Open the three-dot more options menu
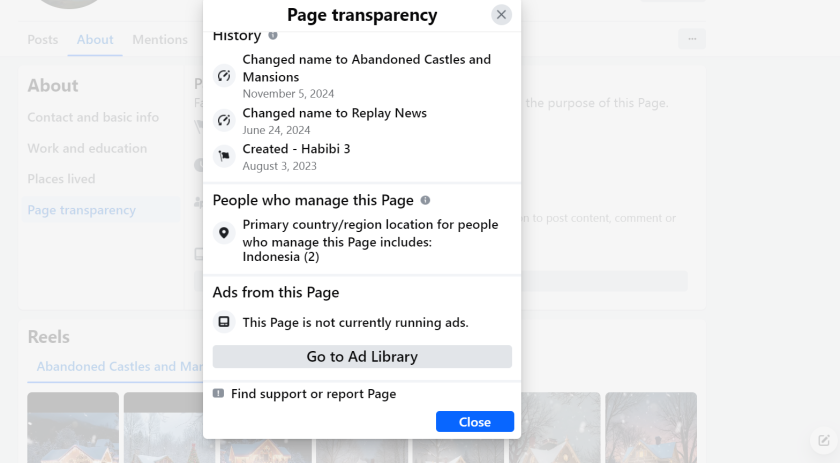Viewport: 840px width, 463px height. click(691, 39)
